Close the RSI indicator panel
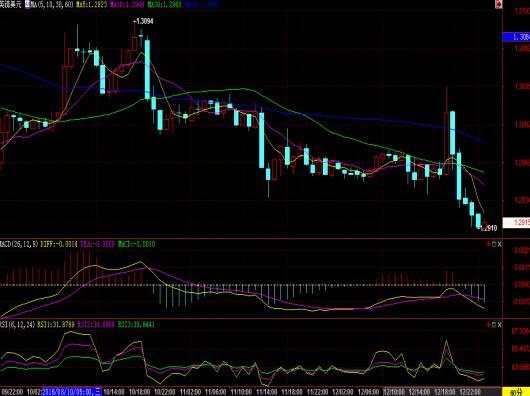This screenshot has width=530, height=396. coord(500,324)
